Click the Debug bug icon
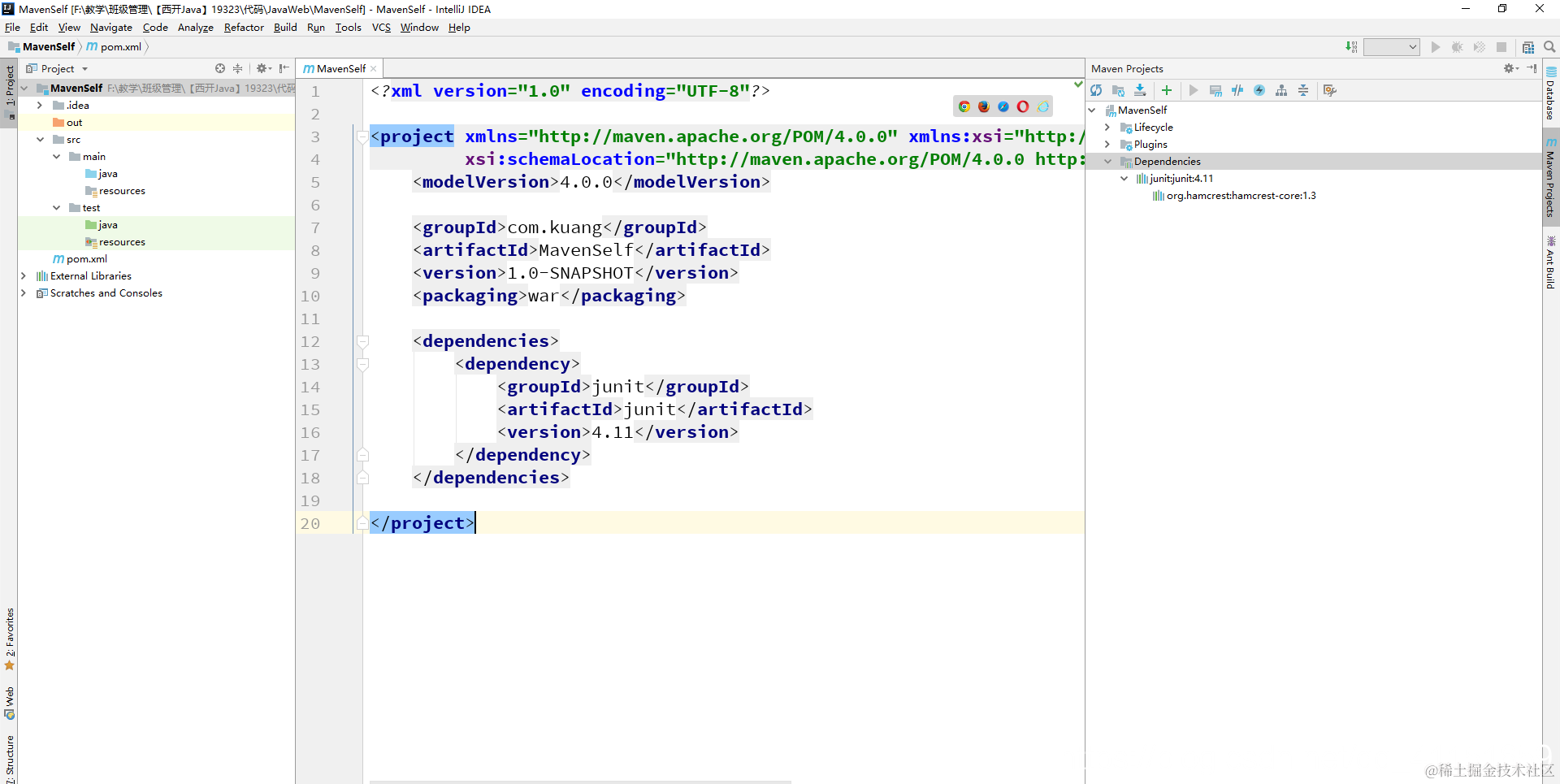The height and width of the screenshot is (784, 1560). click(x=1458, y=47)
